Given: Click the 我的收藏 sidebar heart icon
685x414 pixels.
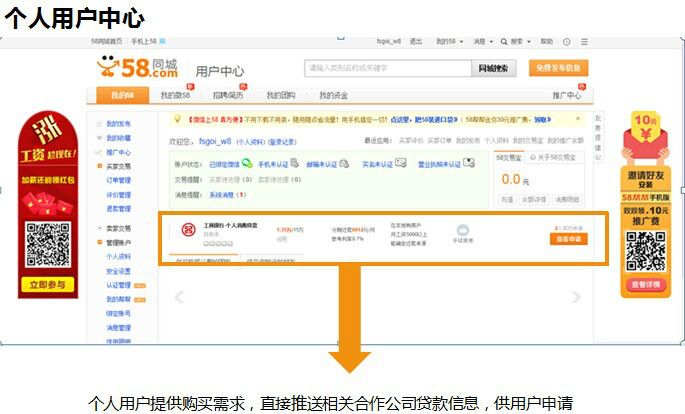Looking at the screenshot, I should click(x=99, y=138).
